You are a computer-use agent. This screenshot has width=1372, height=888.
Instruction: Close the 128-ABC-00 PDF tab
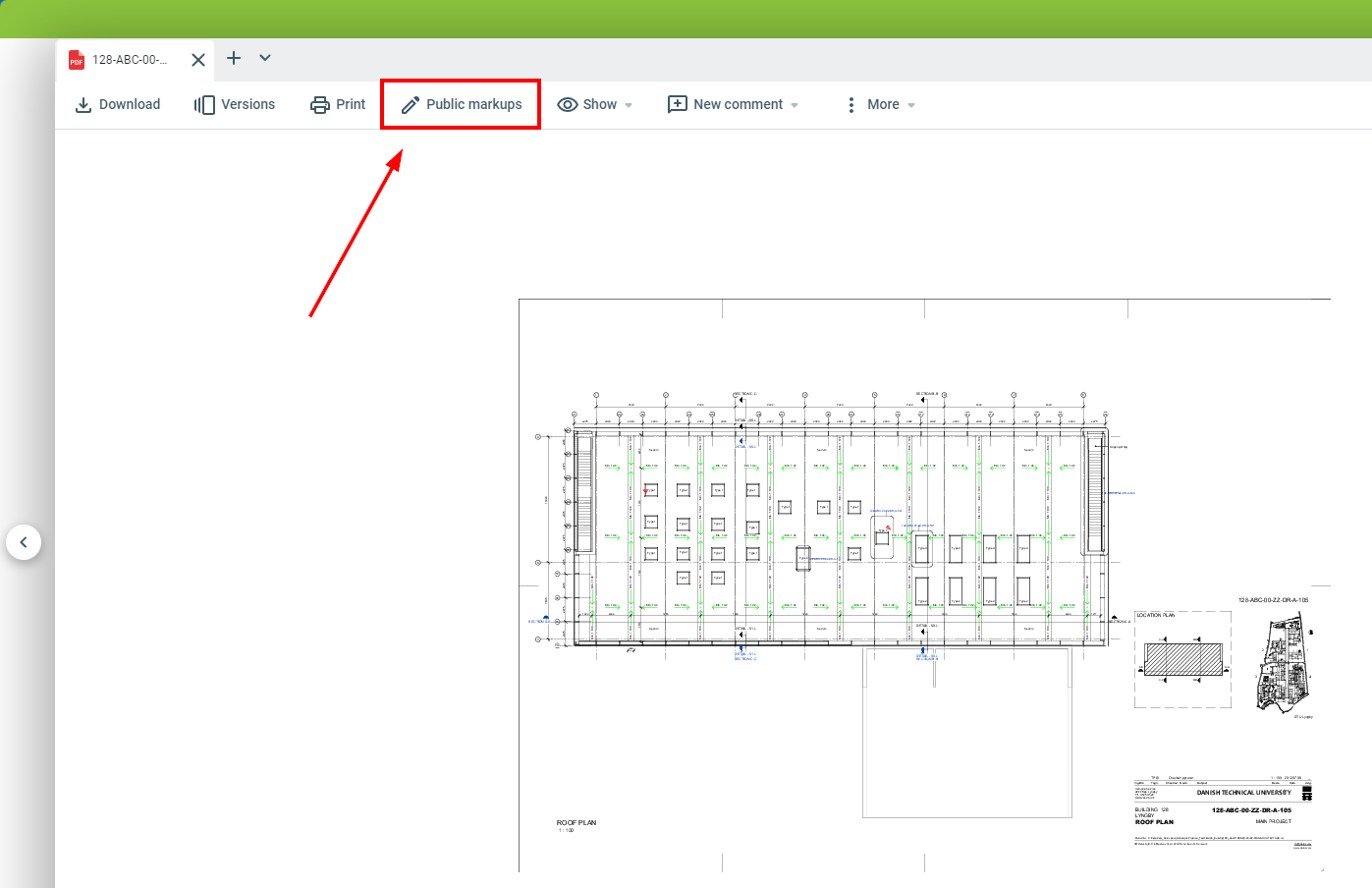click(x=198, y=60)
